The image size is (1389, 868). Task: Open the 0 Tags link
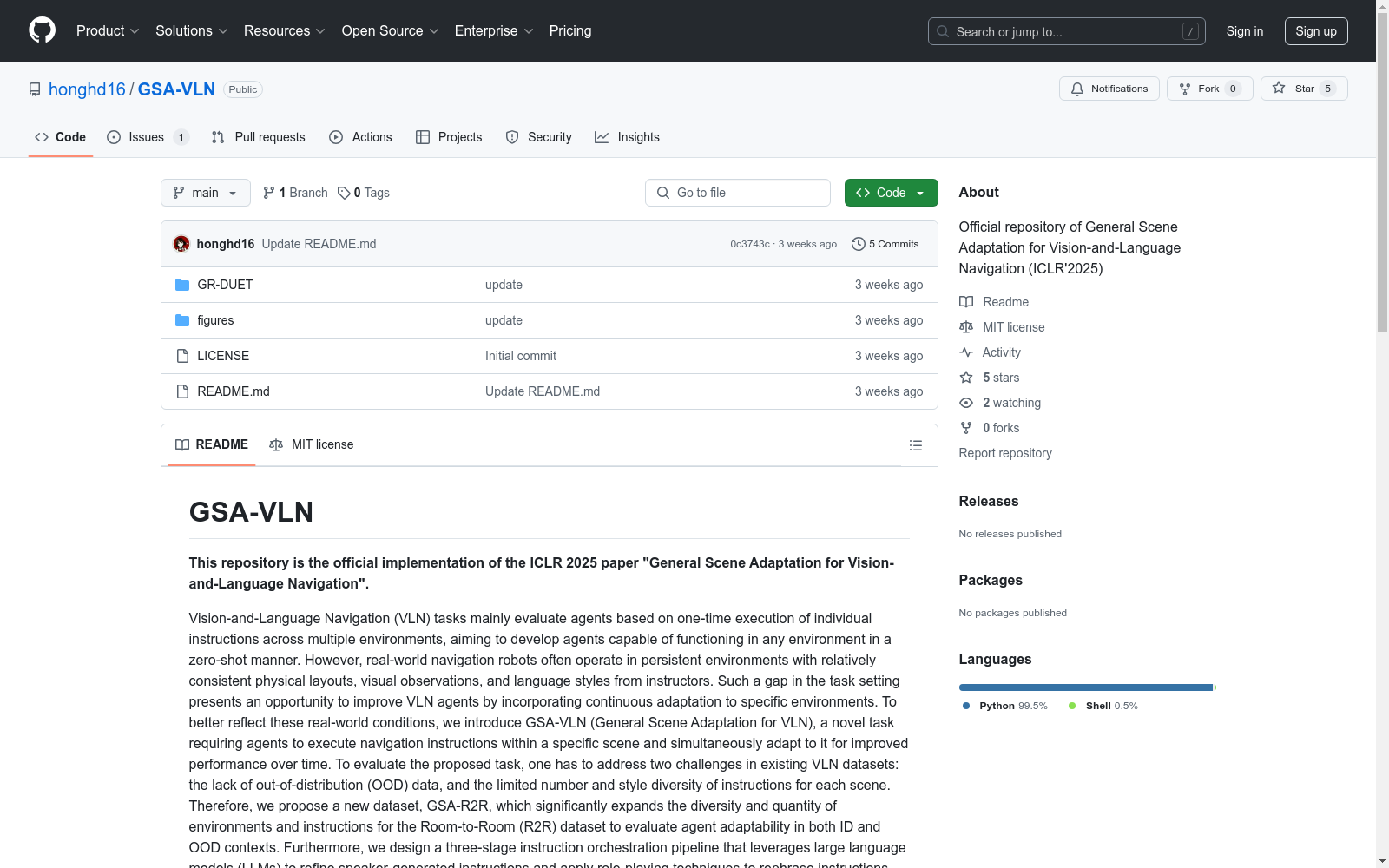tap(364, 193)
